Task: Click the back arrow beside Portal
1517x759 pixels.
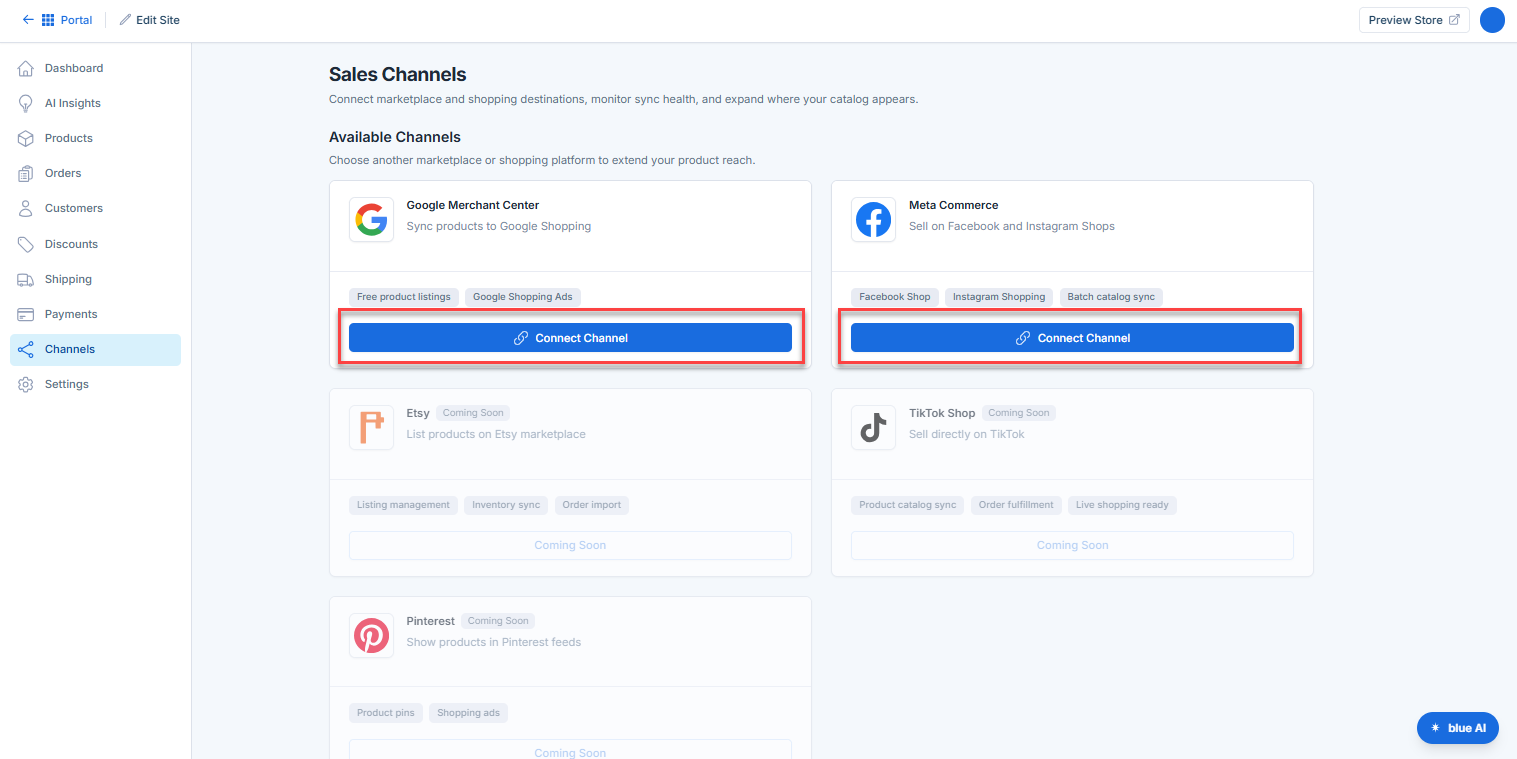Action: click(28, 20)
